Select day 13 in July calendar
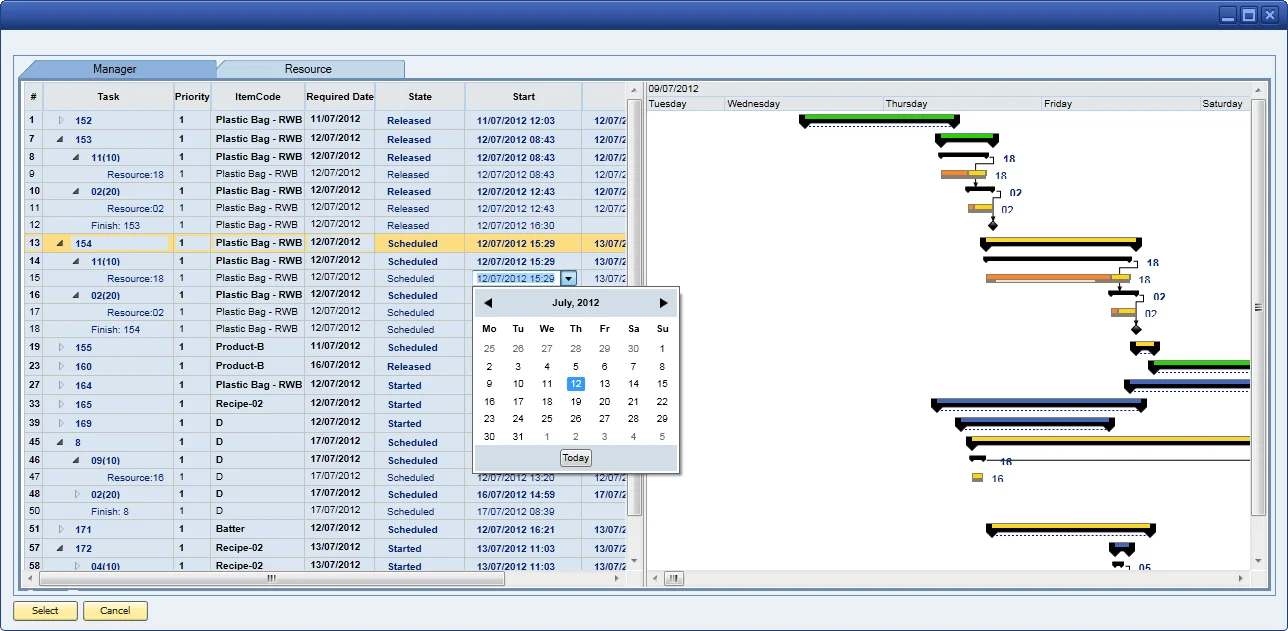This screenshot has height=631, width=1288. (604, 384)
